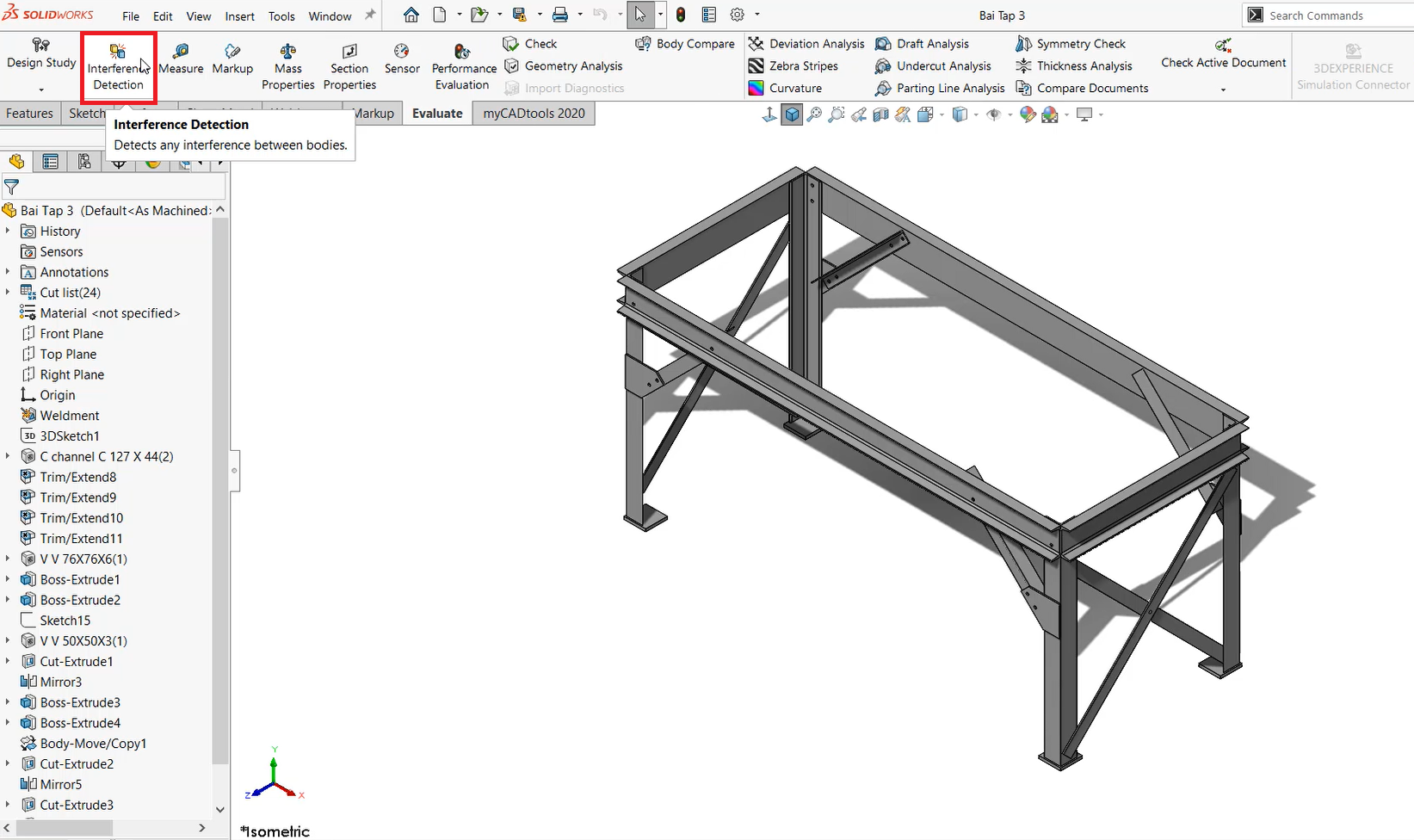1414x840 pixels.
Task: Click the Section View icon
Action: pos(880,114)
